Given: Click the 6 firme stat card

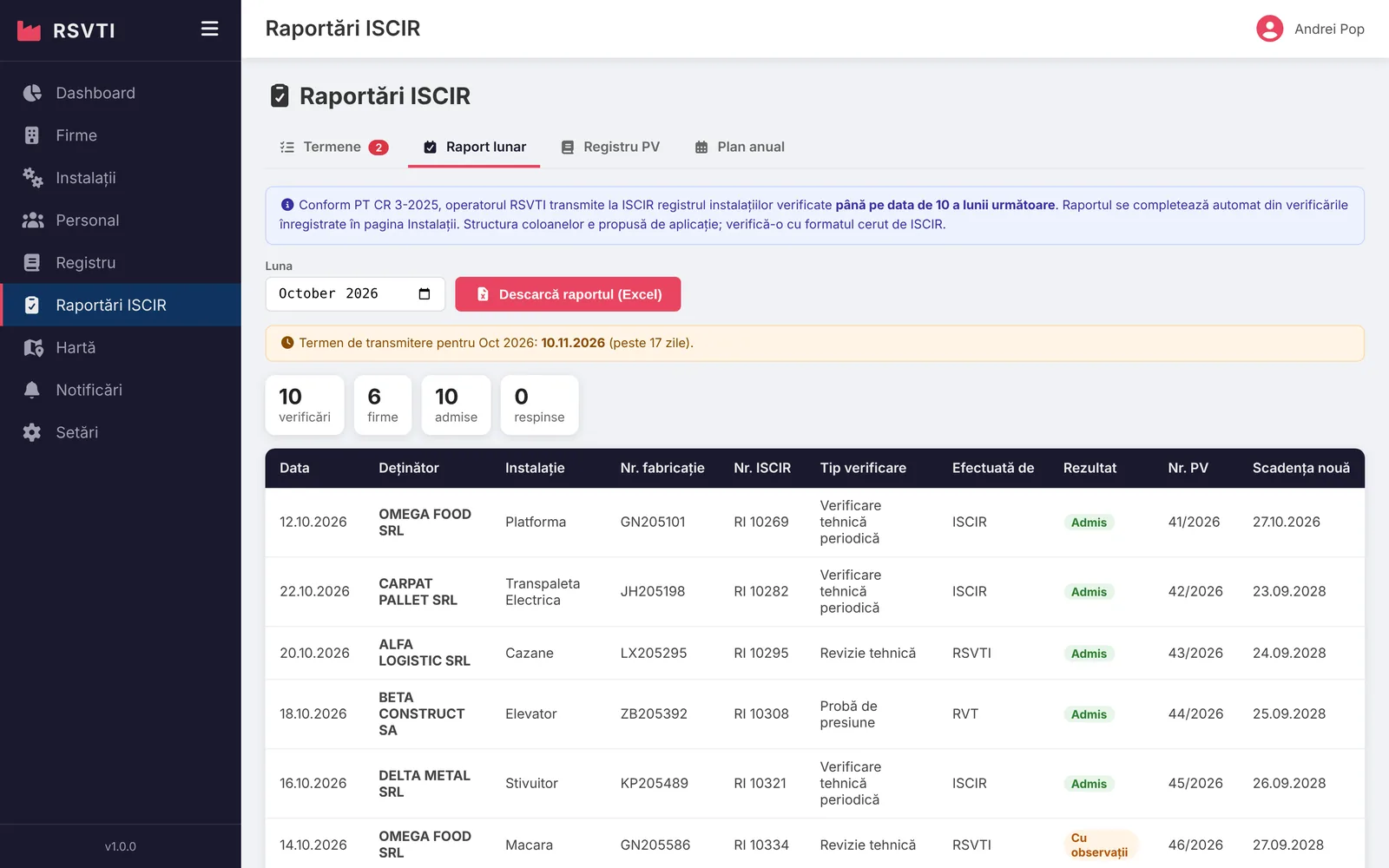Looking at the screenshot, I should [383, 405].
